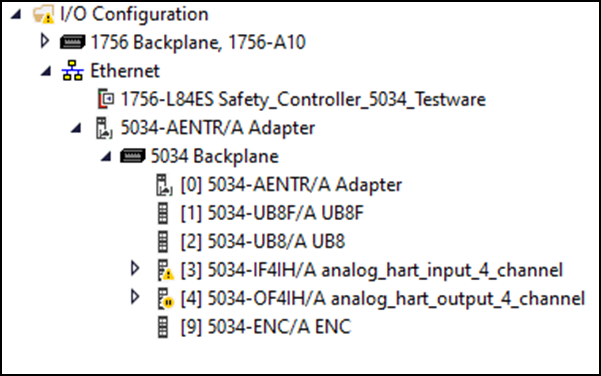Click the 5034-AENTR/A Adapter module icon
This screenshot has width=601, height=376.
pos(103,128)
